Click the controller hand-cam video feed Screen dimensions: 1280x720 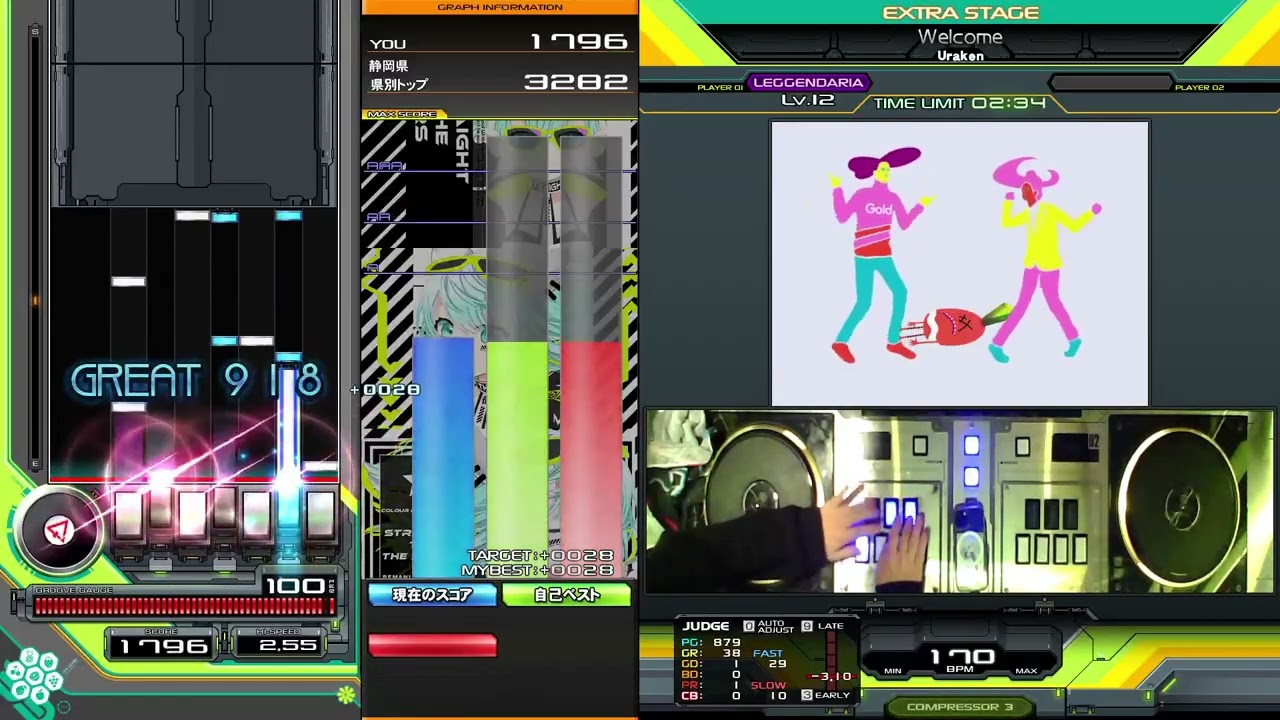(x=960, y=502)
